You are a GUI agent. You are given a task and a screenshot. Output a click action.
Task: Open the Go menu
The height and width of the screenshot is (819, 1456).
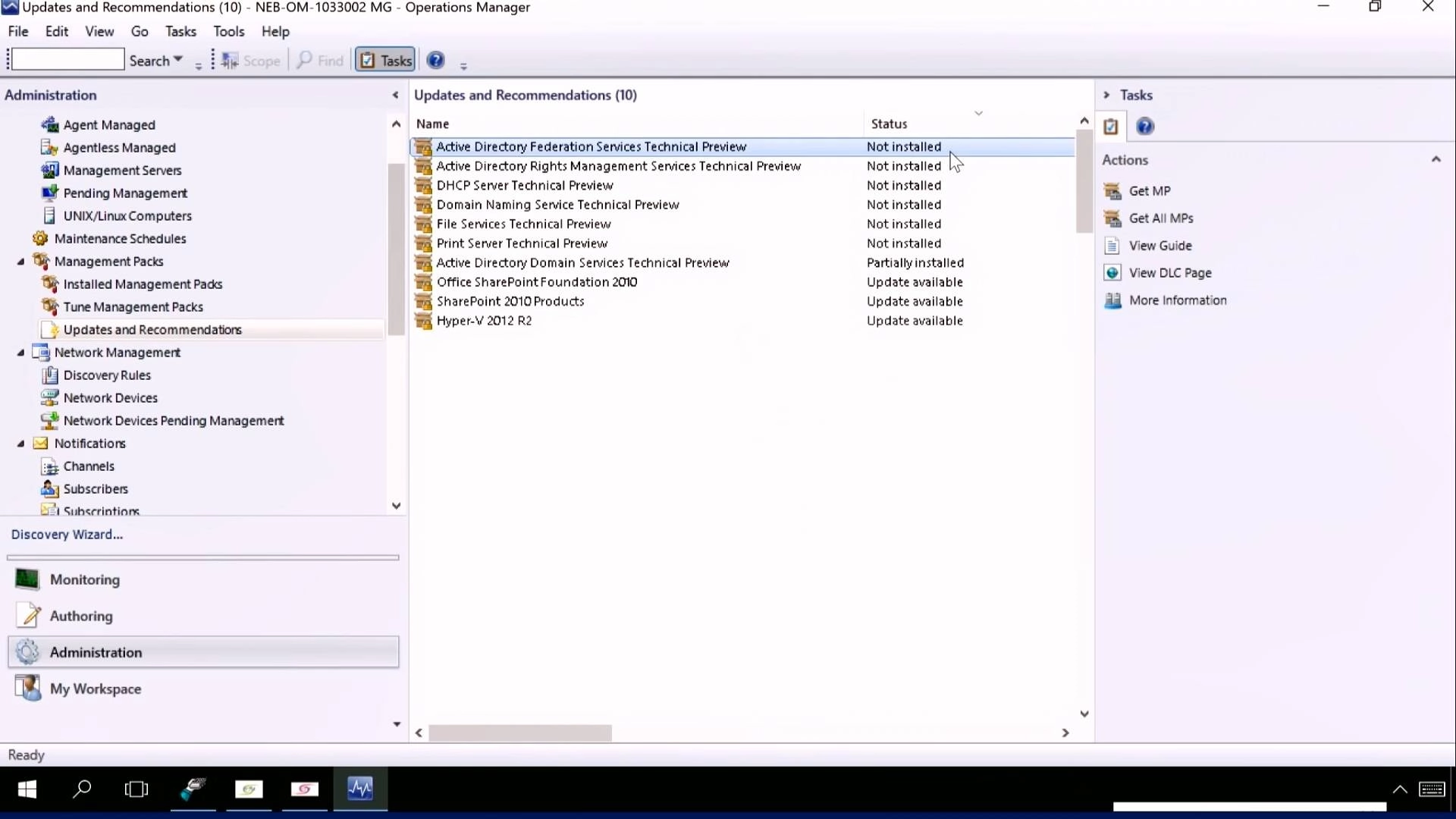pos(140,32)
